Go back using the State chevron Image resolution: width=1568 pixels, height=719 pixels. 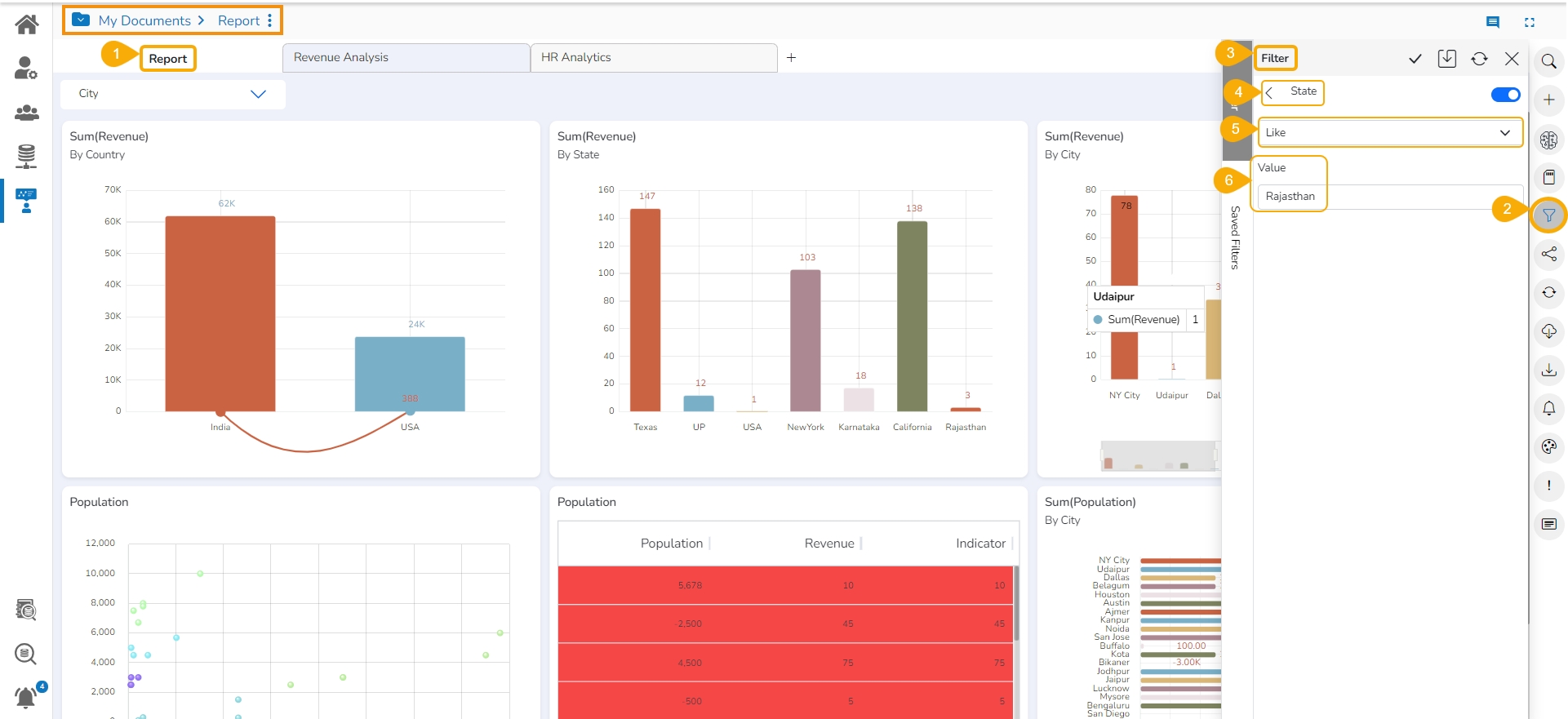click(x=1270, y=92)
